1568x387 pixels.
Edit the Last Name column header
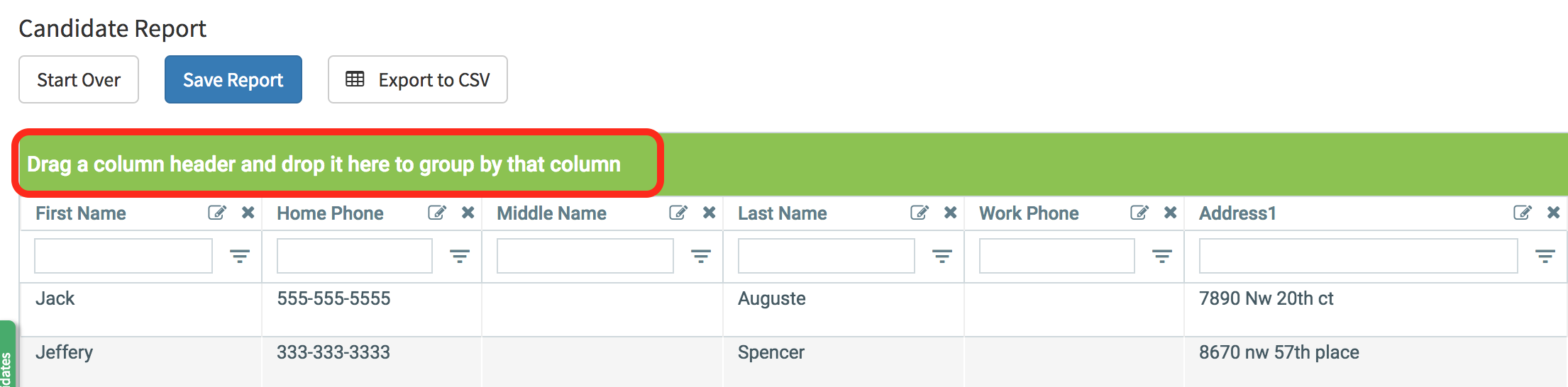point(919,213)
